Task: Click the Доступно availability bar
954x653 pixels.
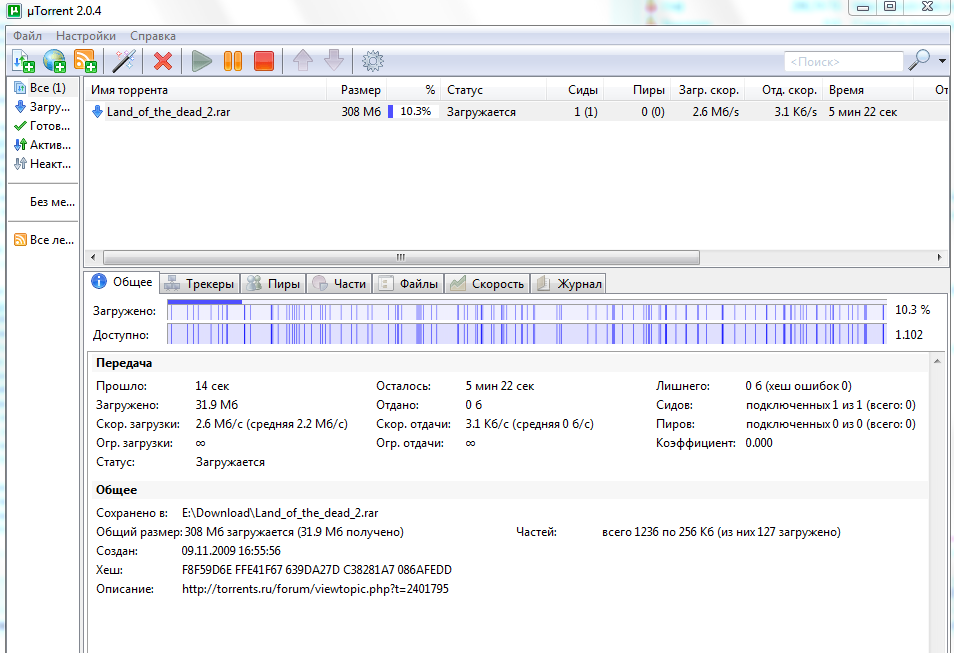Action: tap(527, 334)
